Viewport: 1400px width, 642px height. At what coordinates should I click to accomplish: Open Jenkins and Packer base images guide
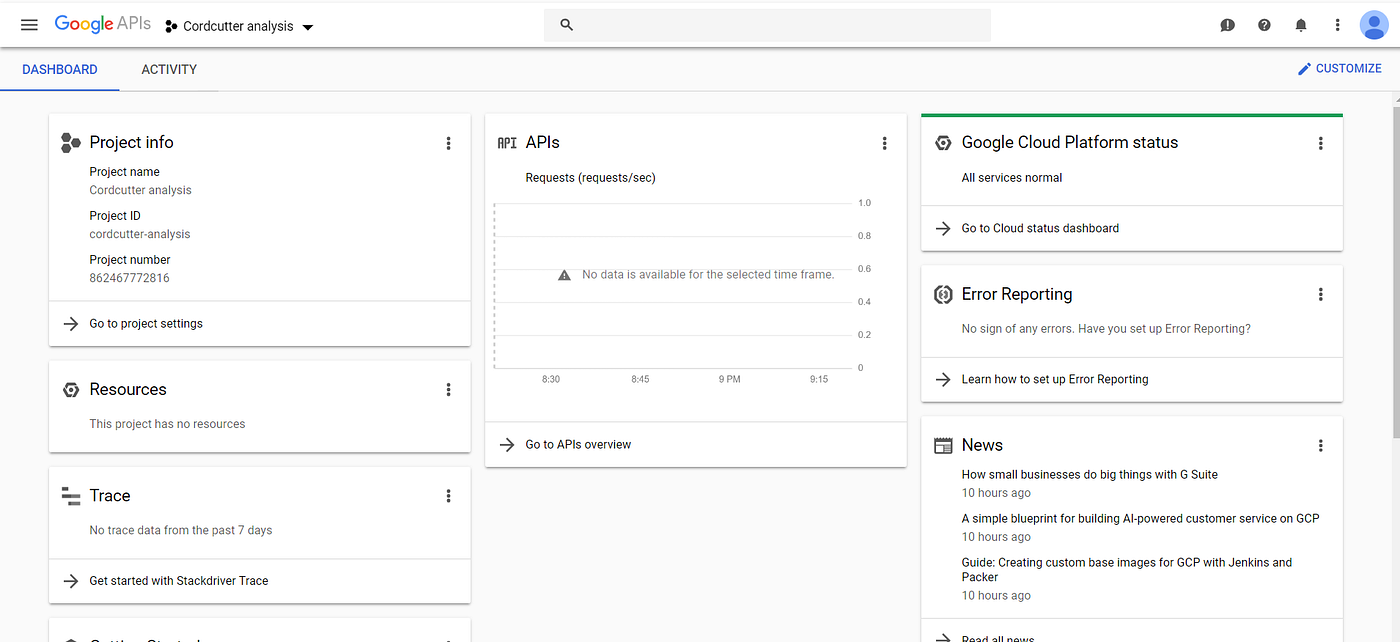coord(1126,570)
